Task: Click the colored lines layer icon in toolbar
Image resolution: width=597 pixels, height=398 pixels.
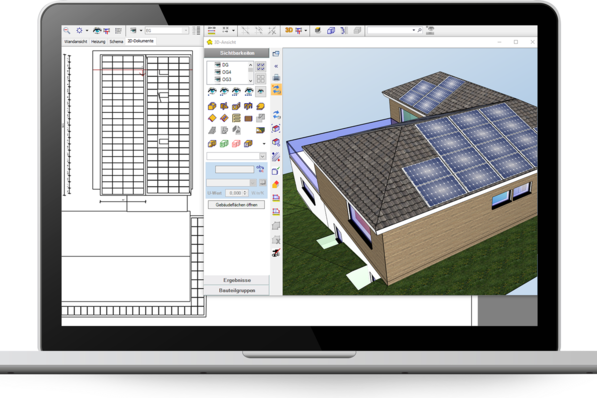Action: click(x=212, y=30)
